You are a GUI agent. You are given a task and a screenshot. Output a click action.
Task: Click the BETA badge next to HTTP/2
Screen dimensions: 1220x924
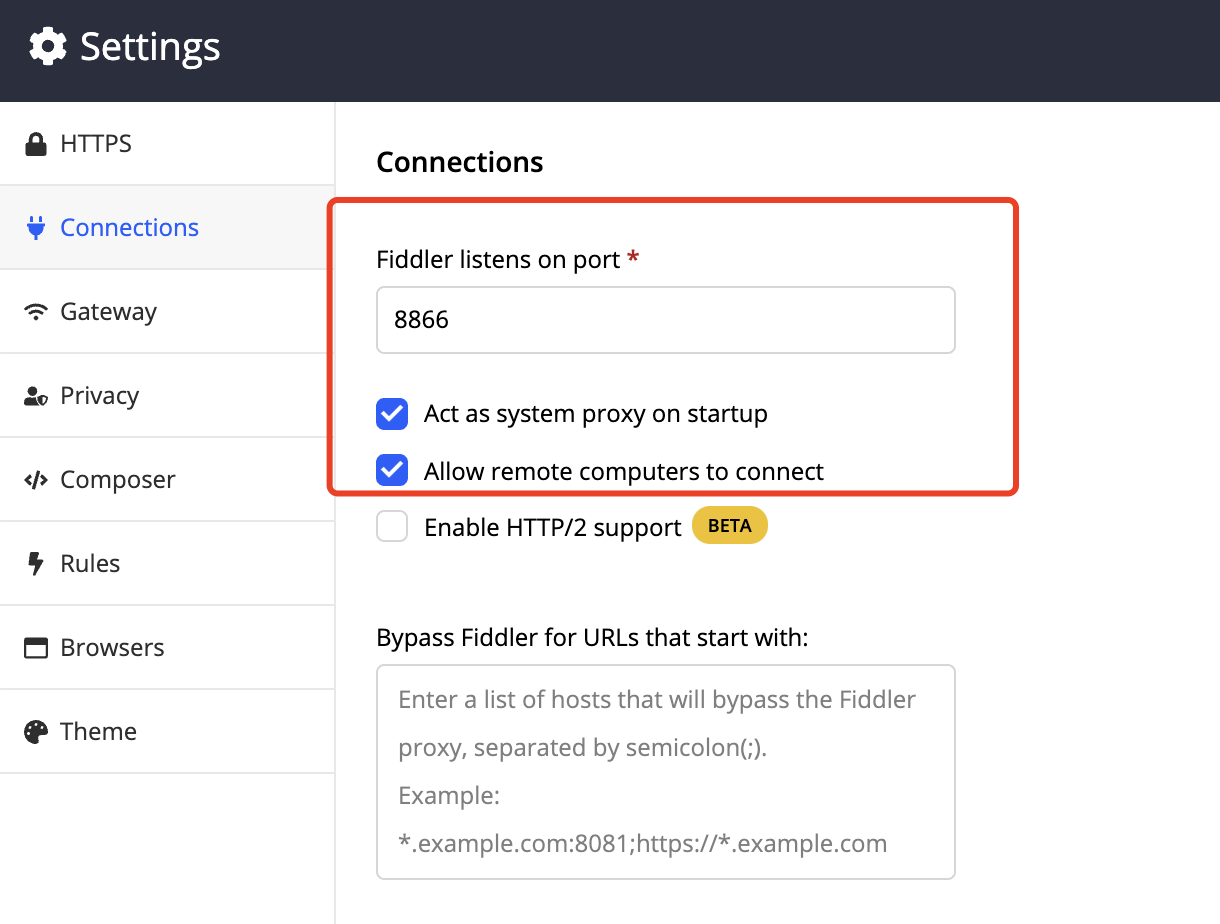729,526
